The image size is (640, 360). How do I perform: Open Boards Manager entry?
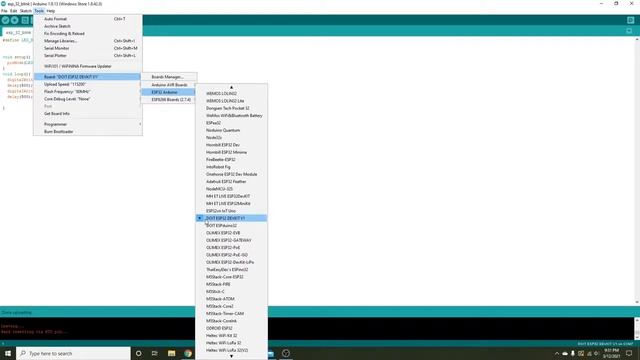[x=169, y=77]
